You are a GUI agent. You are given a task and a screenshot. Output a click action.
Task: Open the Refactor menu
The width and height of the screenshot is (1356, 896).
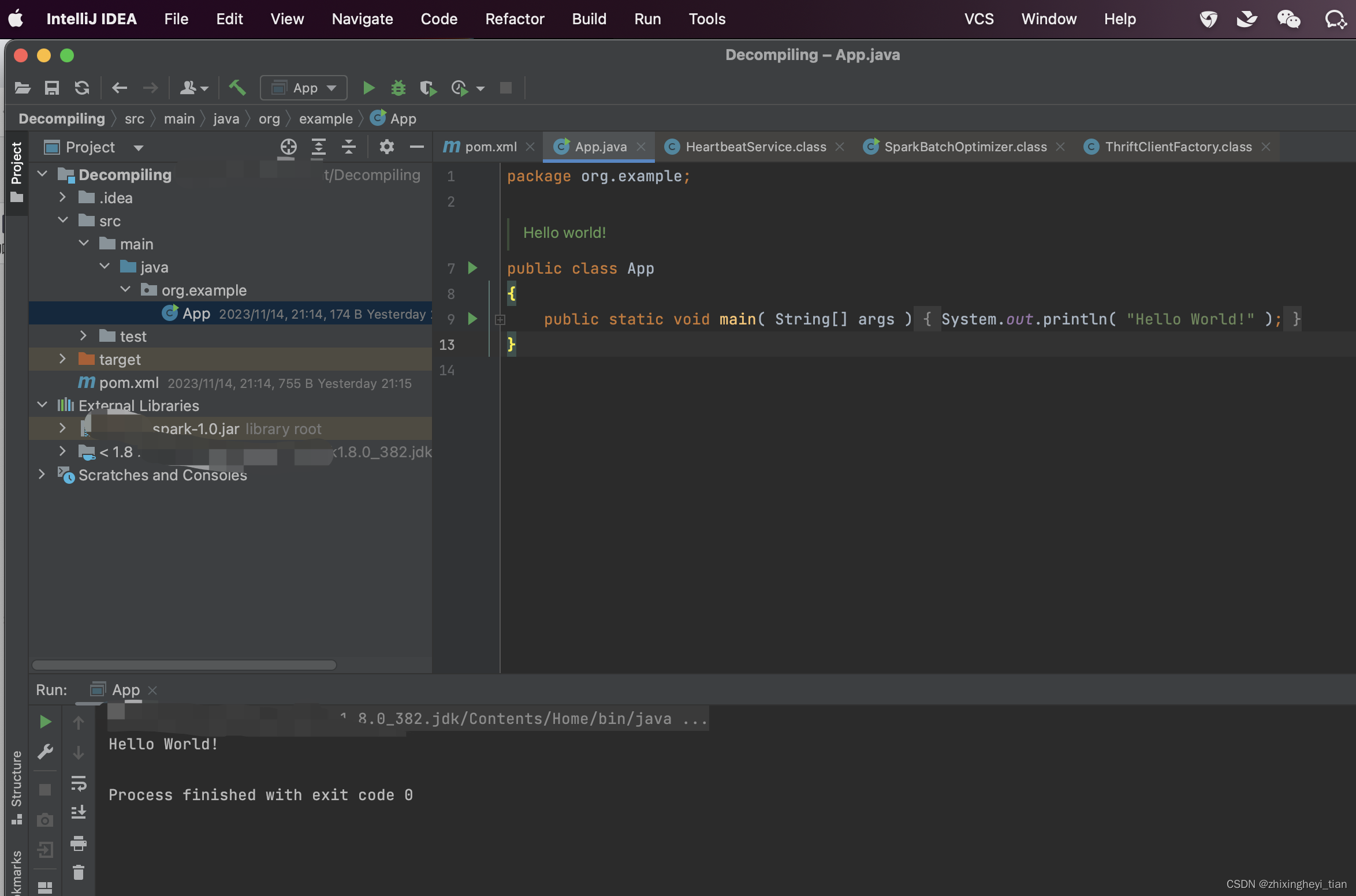(x=515, y=19)
